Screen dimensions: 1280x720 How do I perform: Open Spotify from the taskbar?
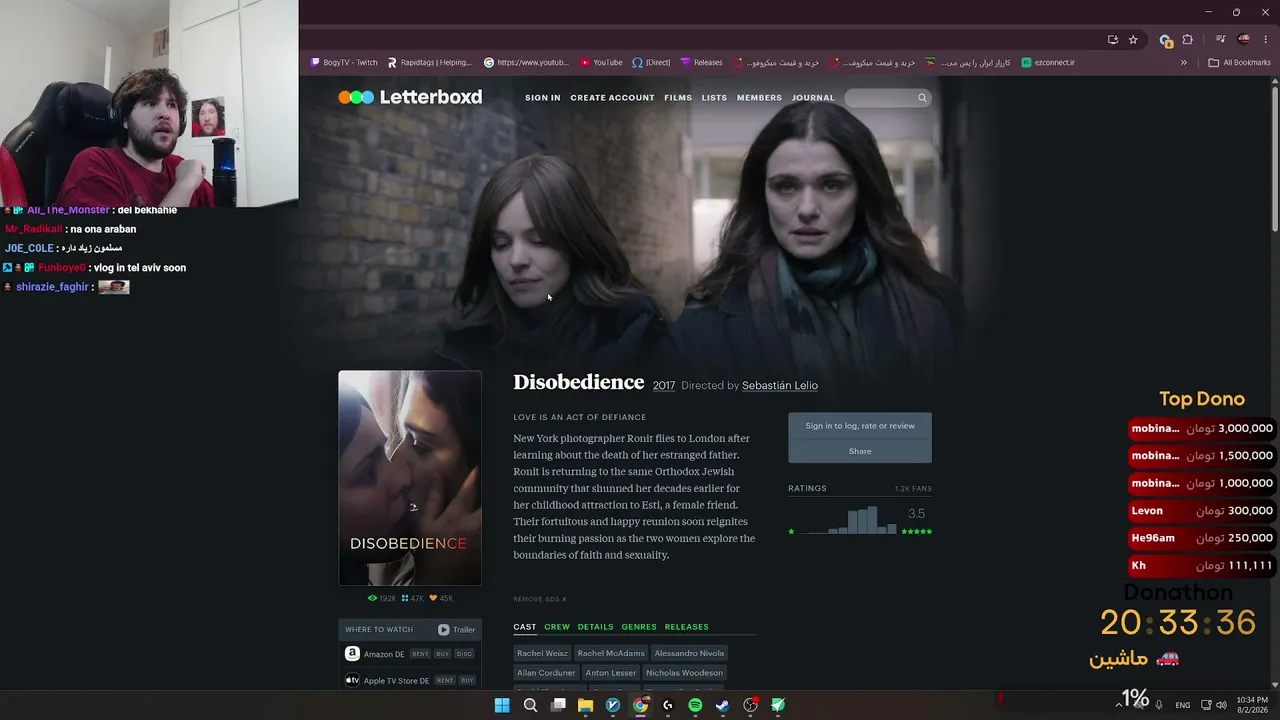(x=695, y=705)
